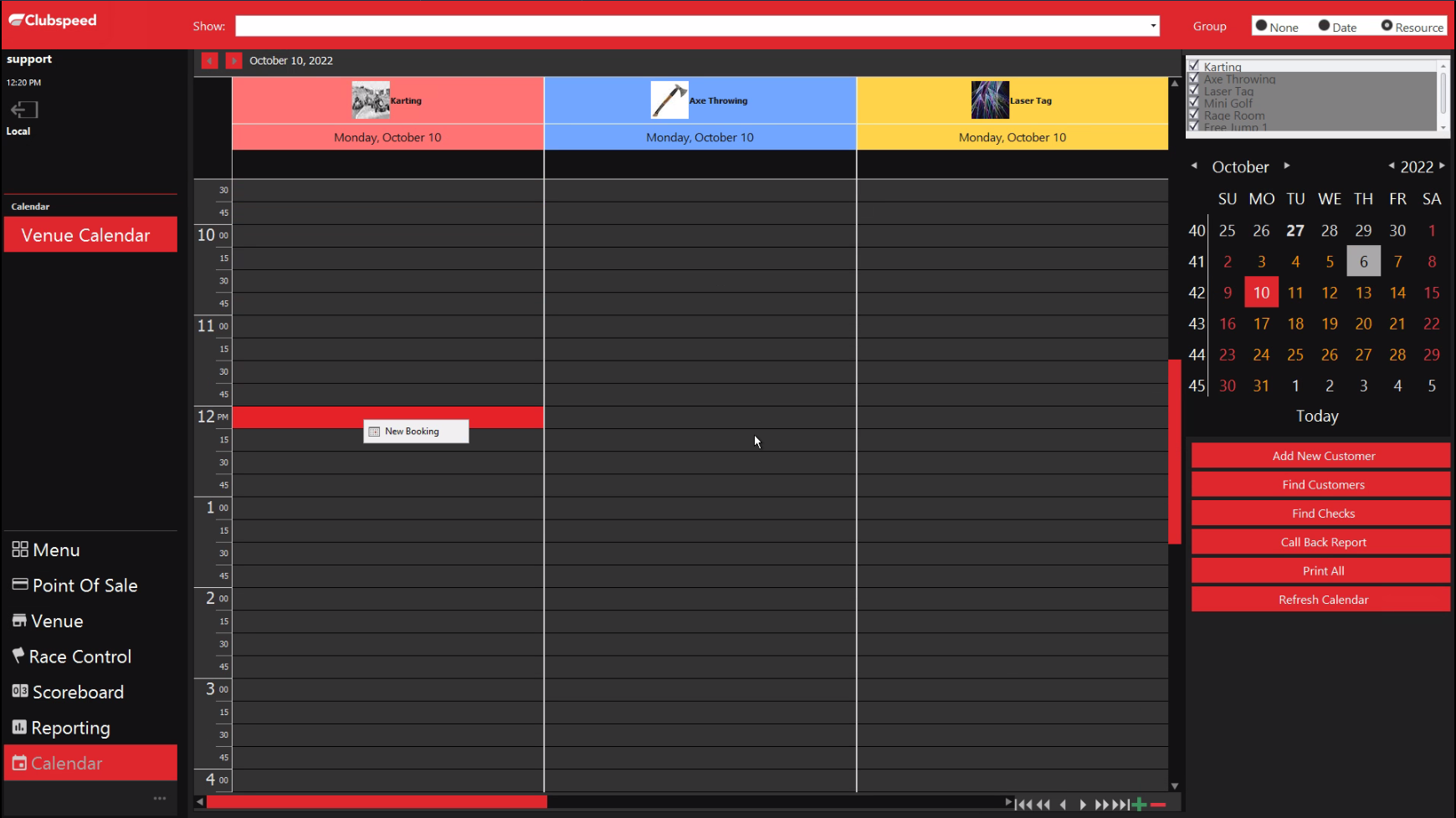
Task: Click red vertical scrollbar thumb of schedule
Action: [x=1175, y=452]
